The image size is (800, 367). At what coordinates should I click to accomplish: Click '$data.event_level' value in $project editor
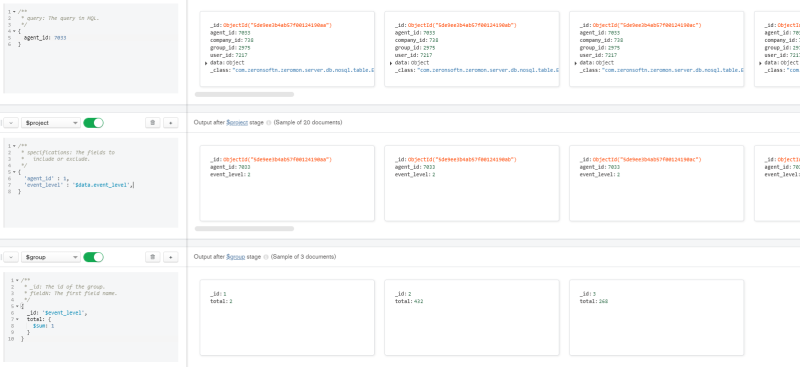pos(103,185)
